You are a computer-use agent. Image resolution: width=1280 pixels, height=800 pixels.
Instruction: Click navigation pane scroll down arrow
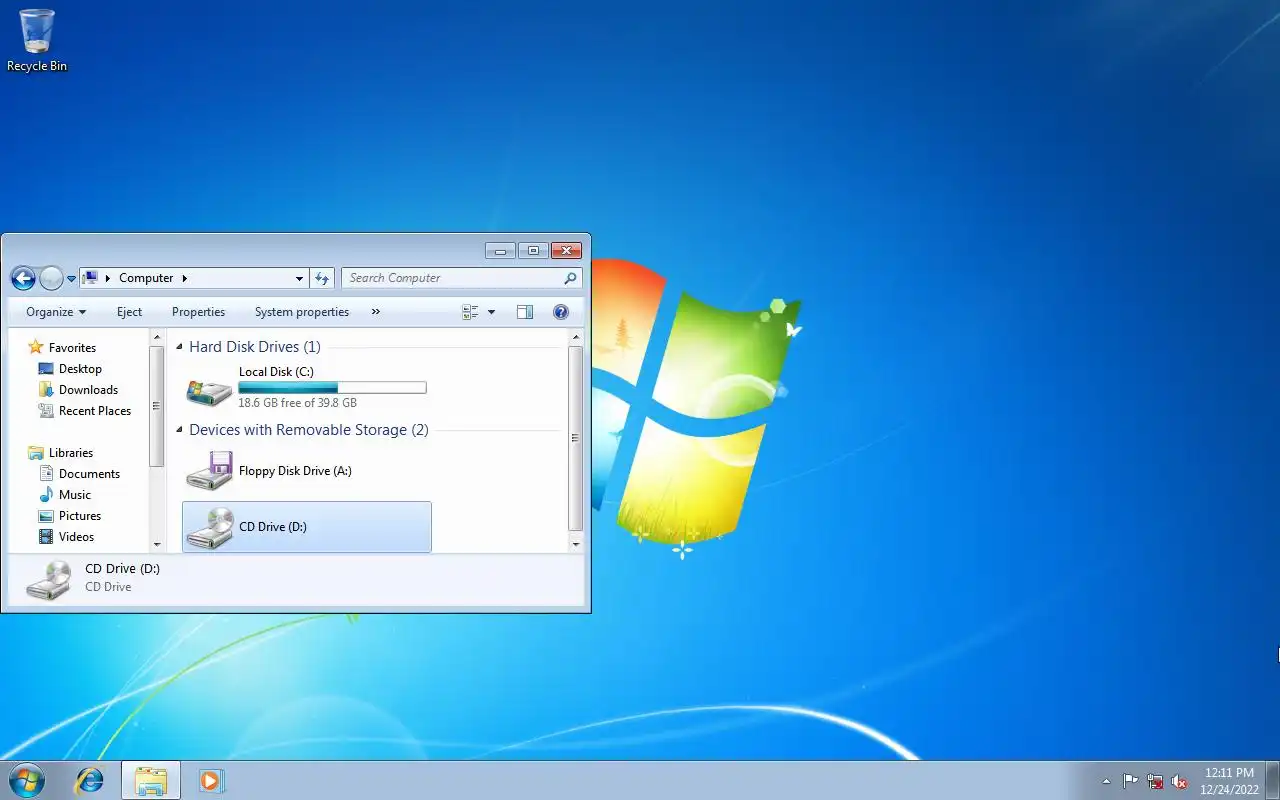(157, 544)
